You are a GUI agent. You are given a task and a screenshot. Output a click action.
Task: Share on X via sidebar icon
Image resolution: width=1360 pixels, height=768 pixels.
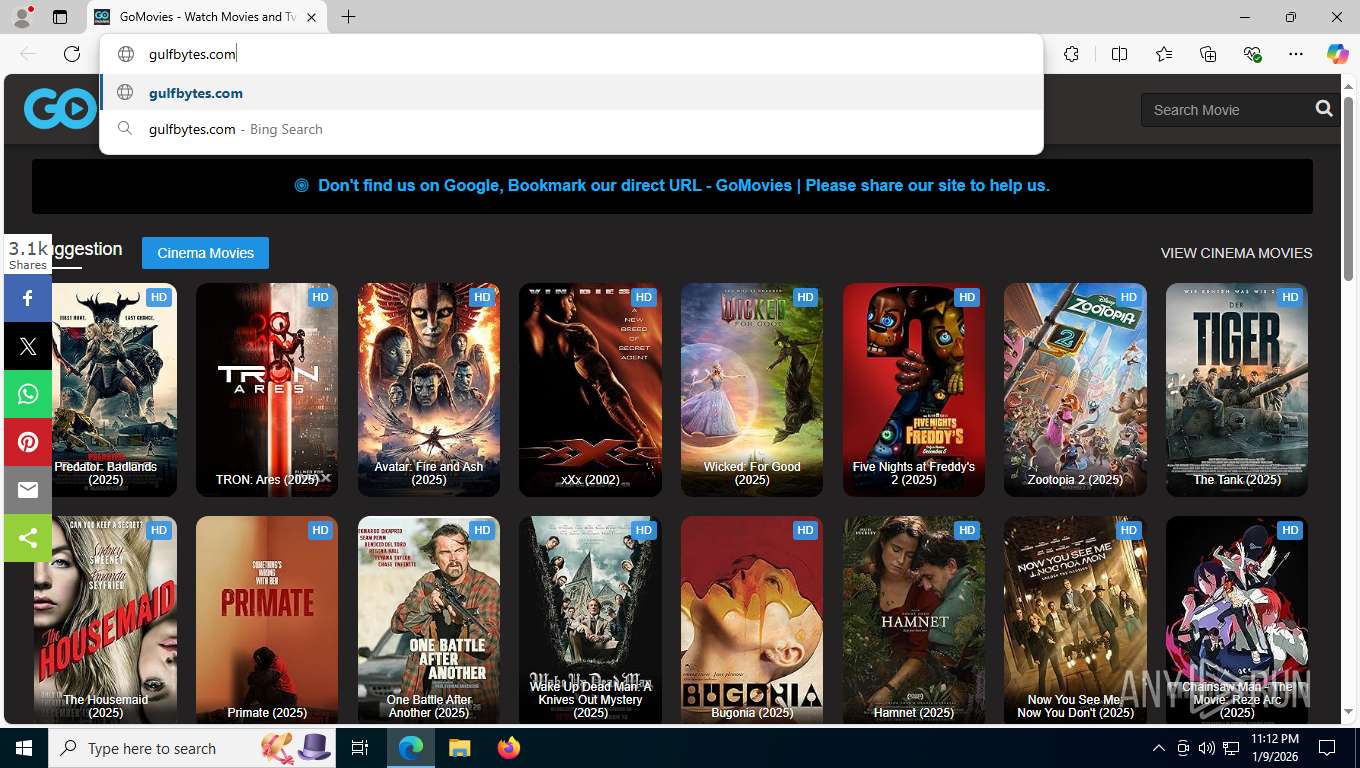coord(28,346)
